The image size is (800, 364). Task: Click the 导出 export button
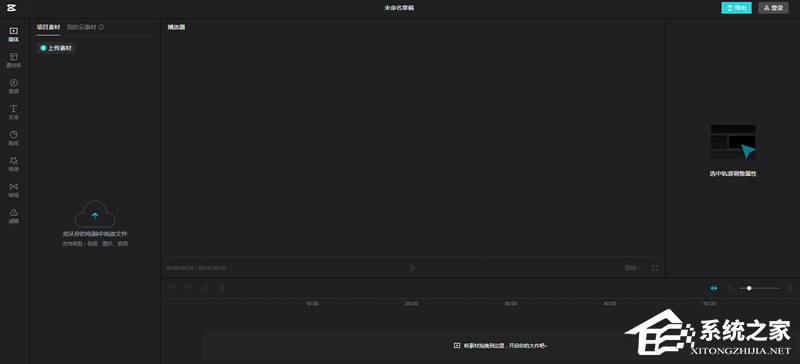pyautogui.click(x=736, y=8)
